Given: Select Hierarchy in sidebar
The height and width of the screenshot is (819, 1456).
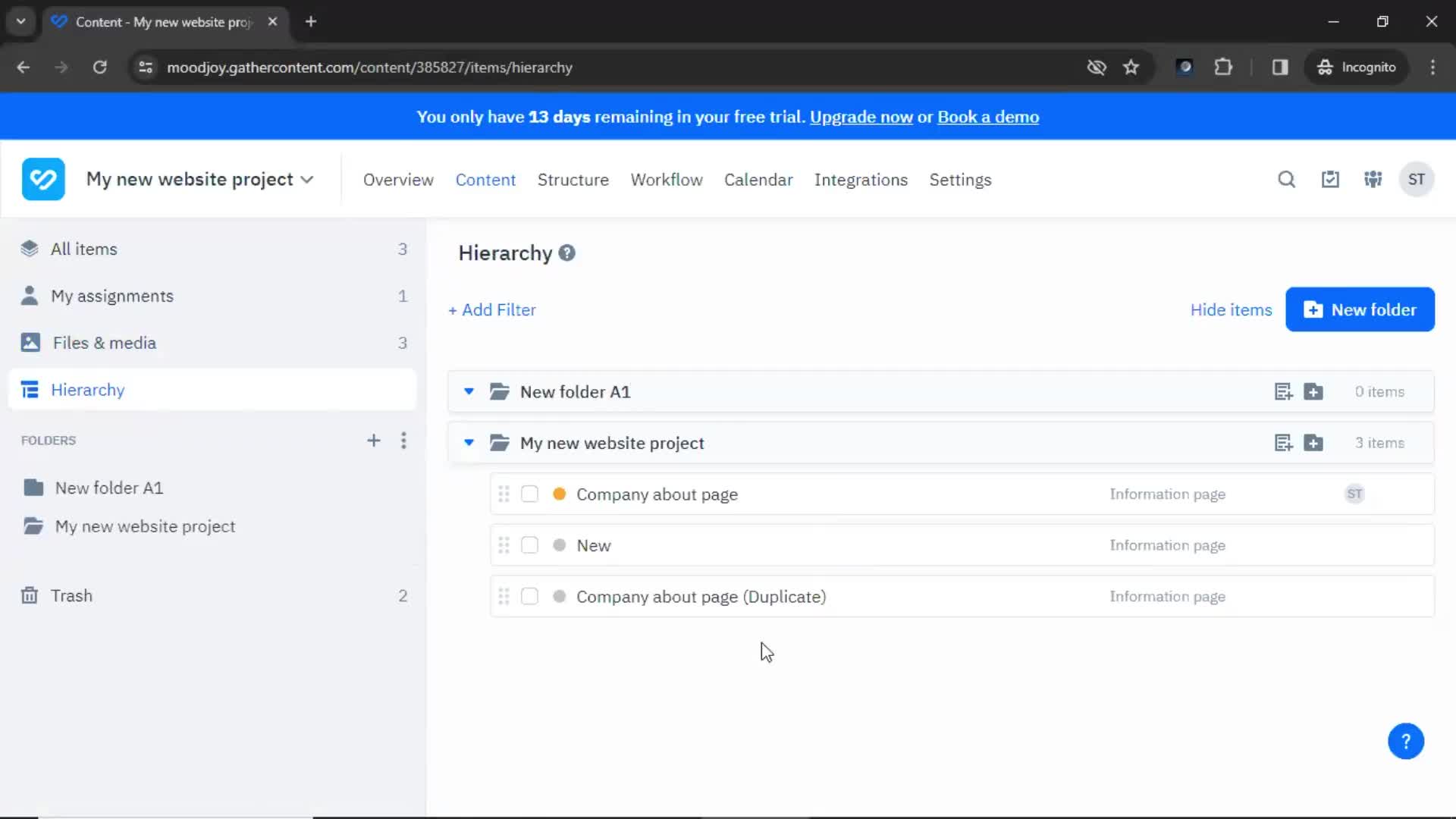Looking at the screenshot, I should pyautogui.click(x=212, y=390).
